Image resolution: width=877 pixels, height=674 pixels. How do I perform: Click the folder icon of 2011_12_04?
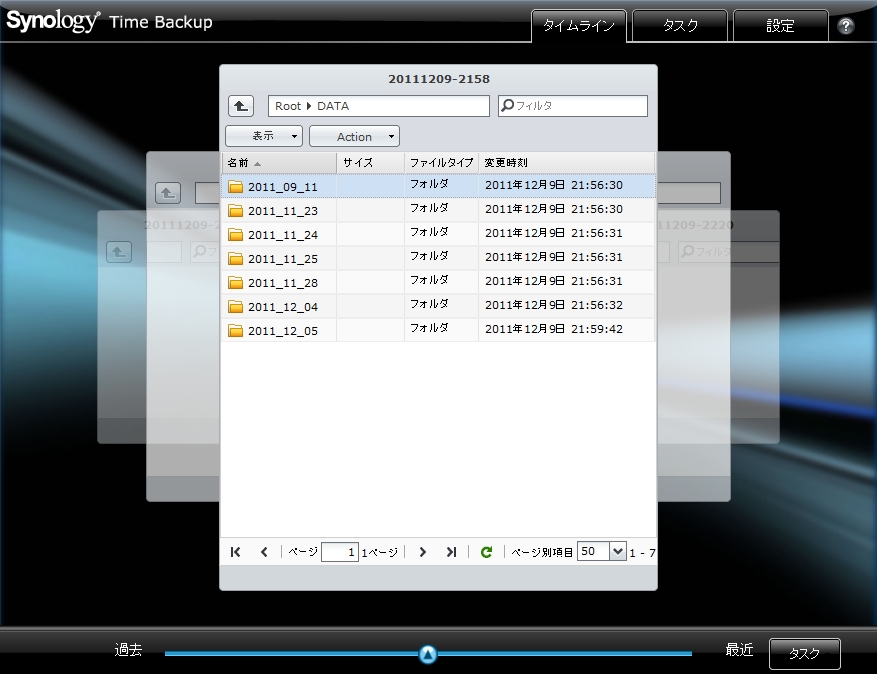(x=236, y=307)
